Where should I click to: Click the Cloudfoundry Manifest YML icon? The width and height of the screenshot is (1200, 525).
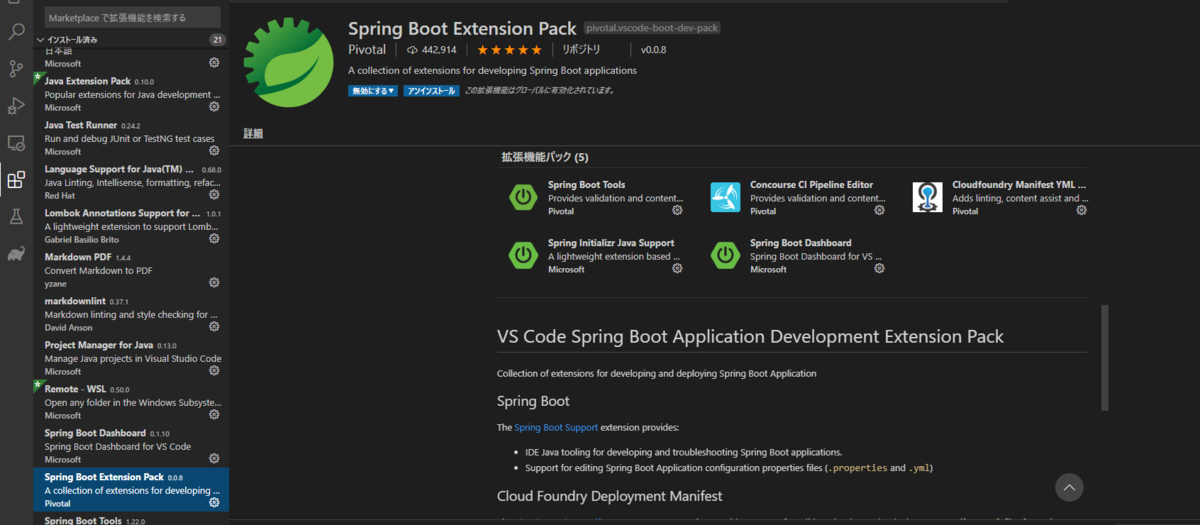(x=927, y=197)
